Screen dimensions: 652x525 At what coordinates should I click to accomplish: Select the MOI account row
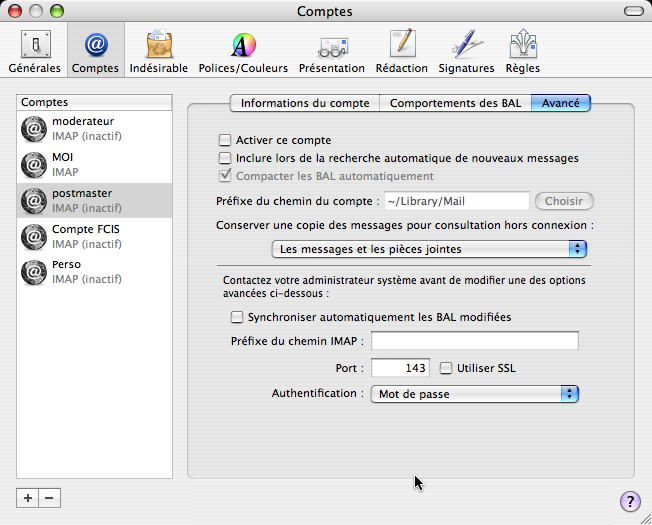(94, 165)
